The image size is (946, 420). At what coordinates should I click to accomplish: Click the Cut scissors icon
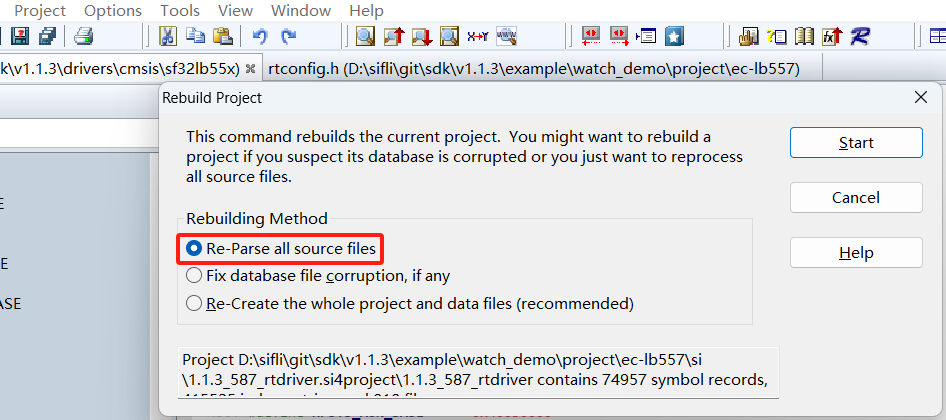167,36
